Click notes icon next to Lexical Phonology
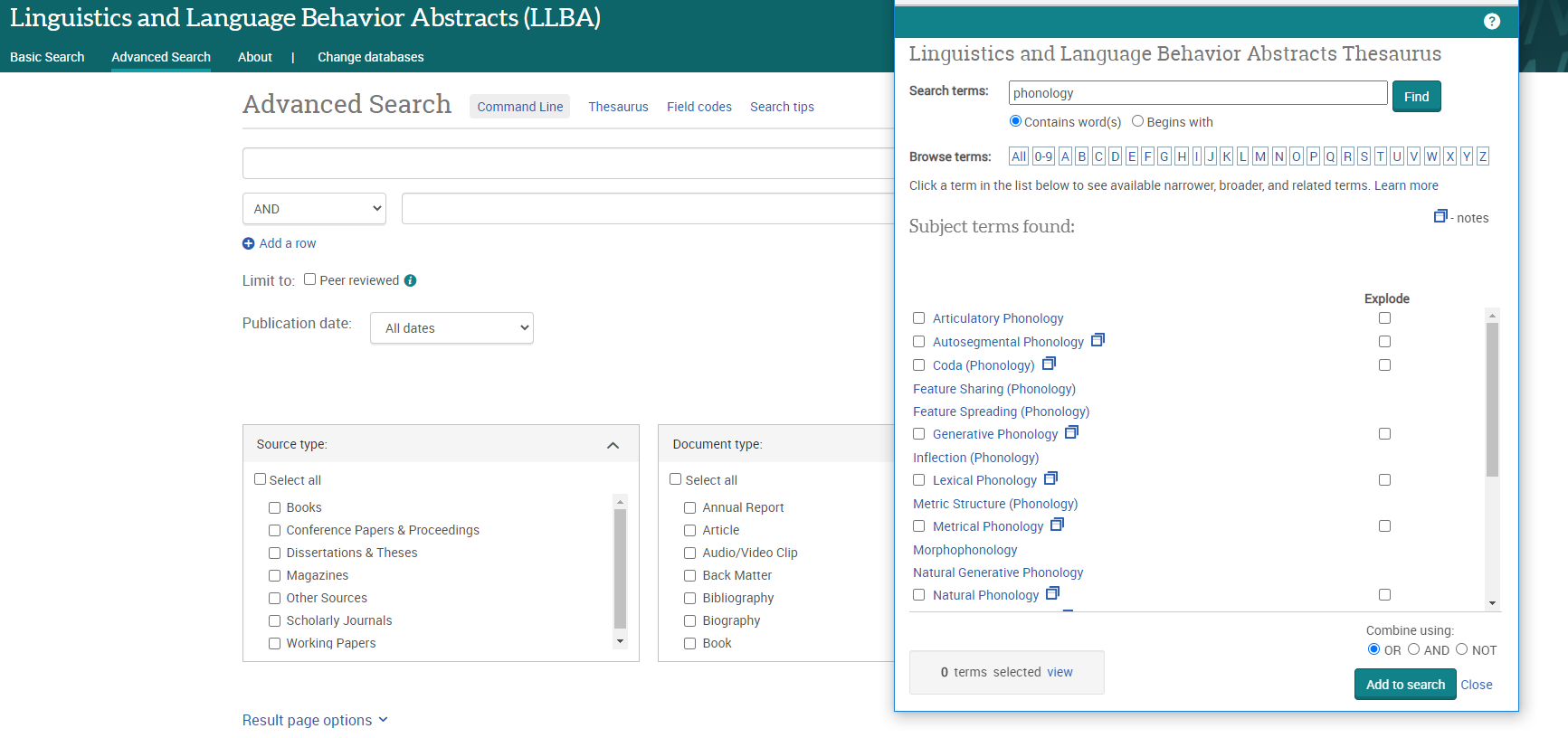The width and height of the screenshot is (1568, 738). (1050, 479)
